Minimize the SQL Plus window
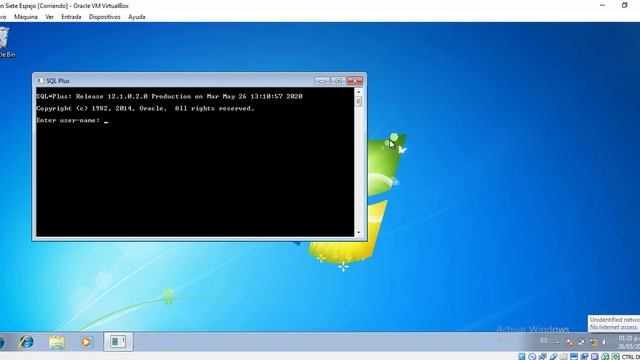 (x=322, y=81)
